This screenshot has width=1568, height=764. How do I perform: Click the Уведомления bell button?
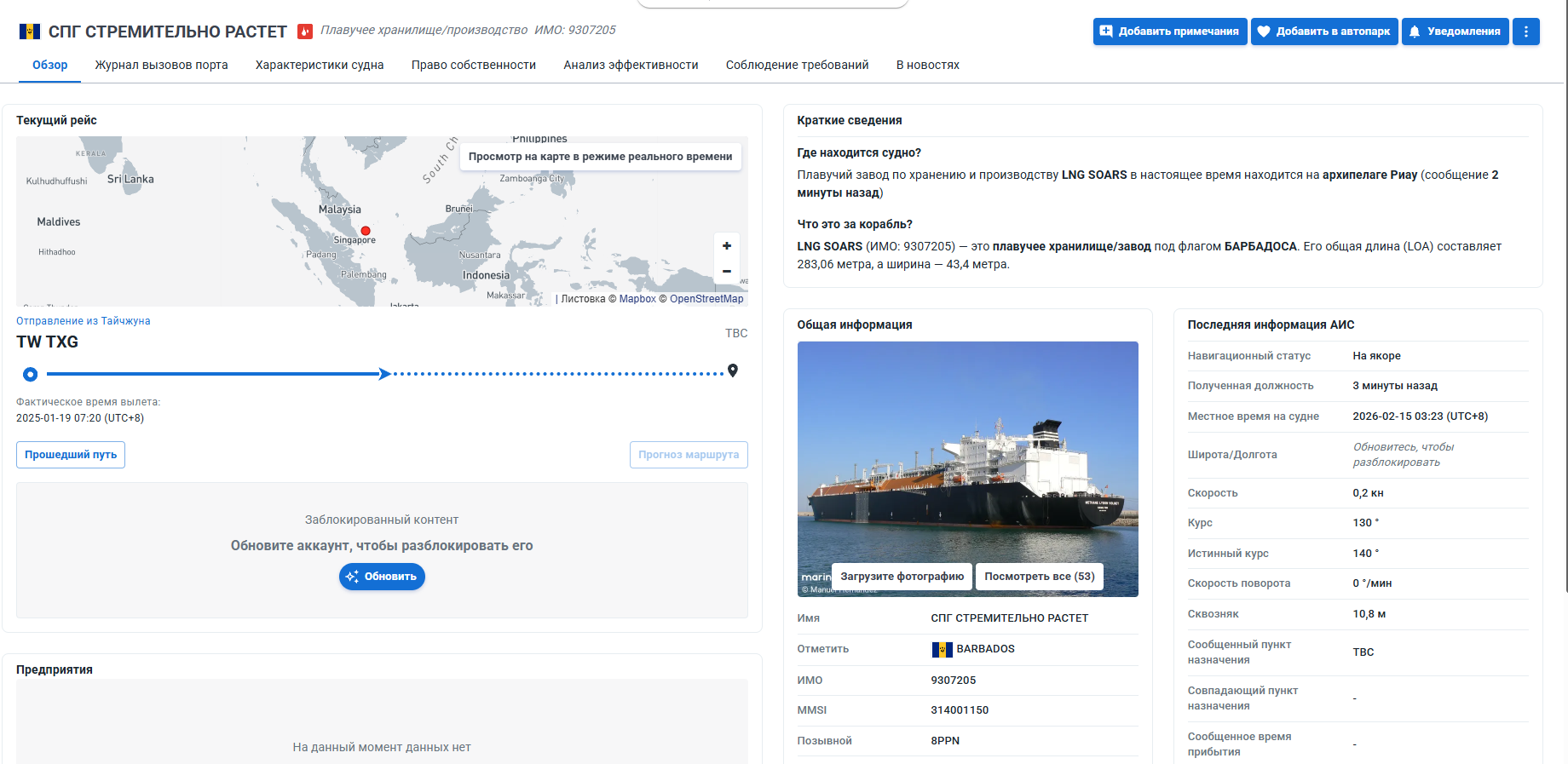point(1455,32)
